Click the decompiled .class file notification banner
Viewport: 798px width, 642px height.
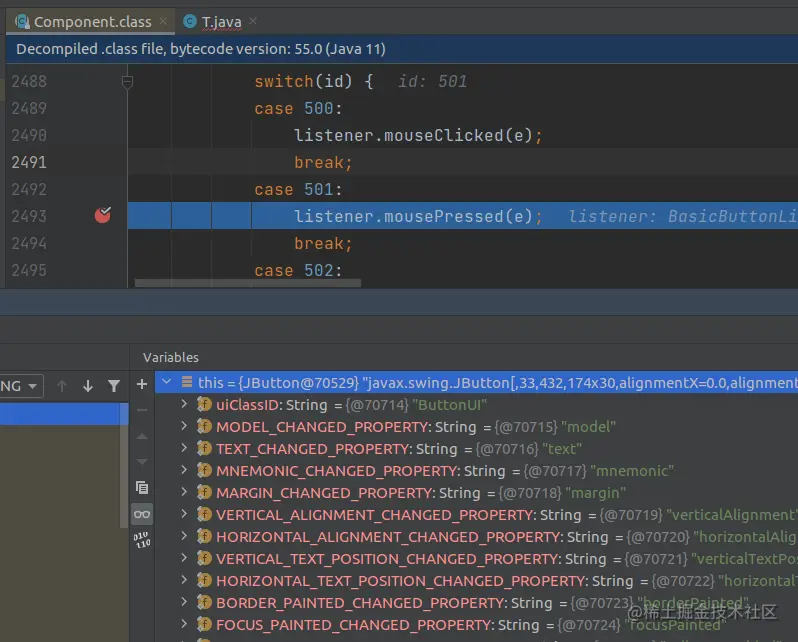pyautogui.click(x=402, y=49)
